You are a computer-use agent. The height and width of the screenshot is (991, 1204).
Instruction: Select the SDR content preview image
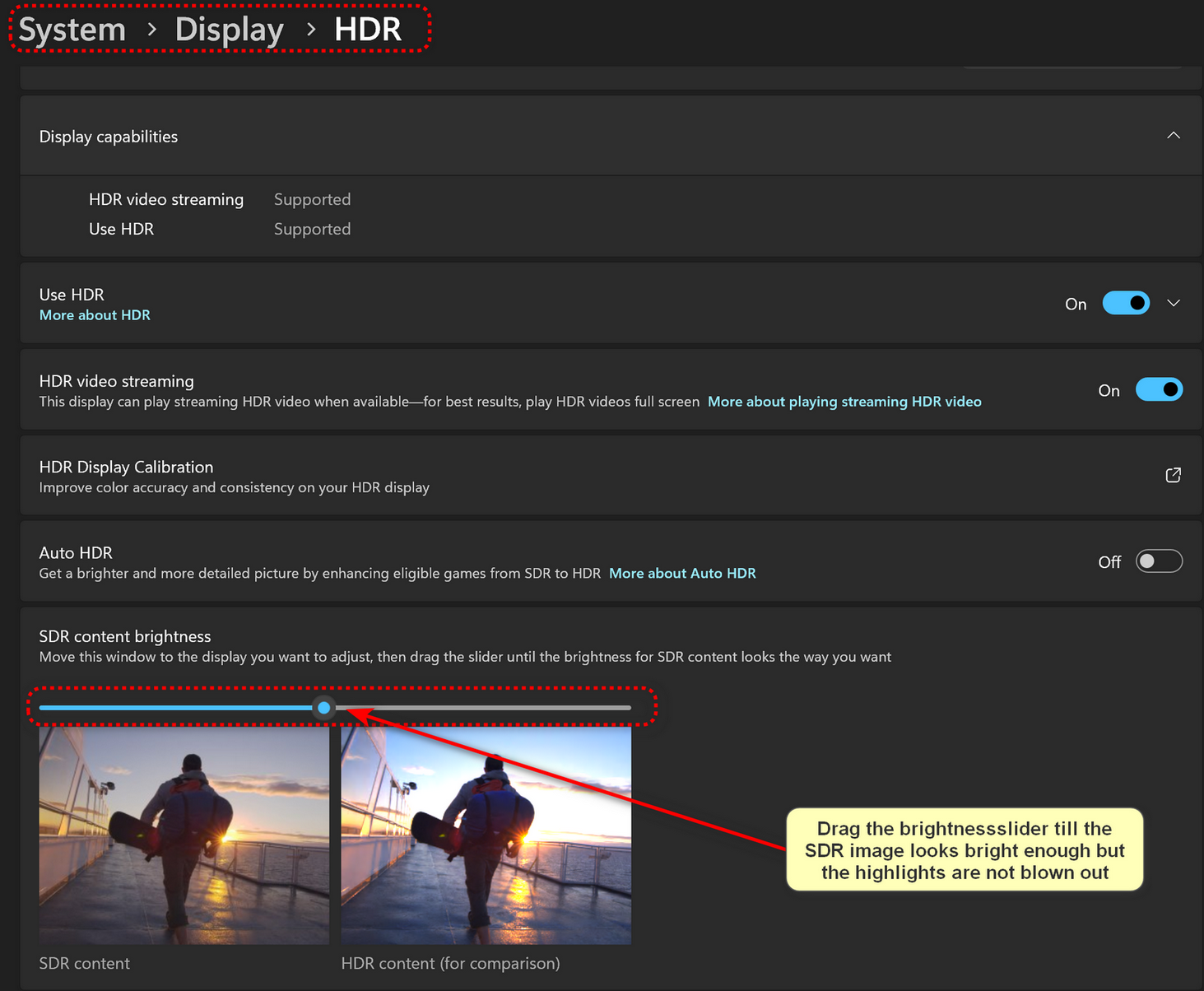184,835
